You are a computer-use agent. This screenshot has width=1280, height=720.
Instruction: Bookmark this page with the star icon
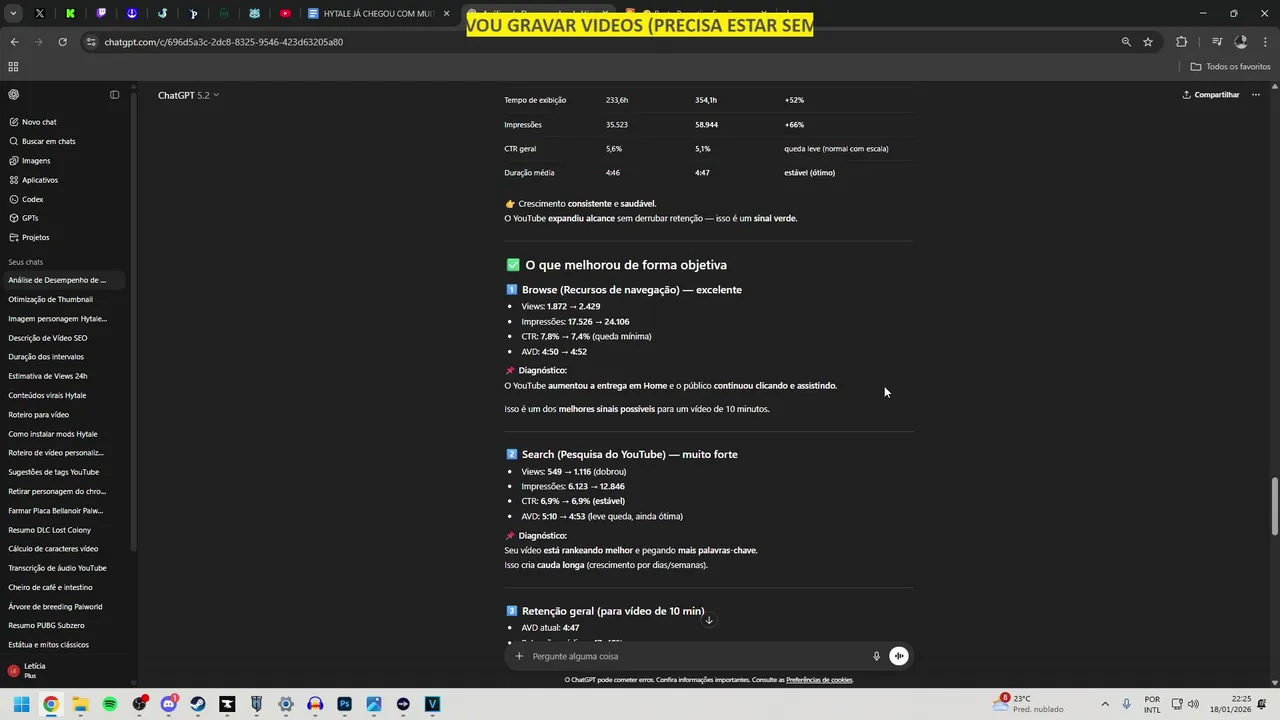pyautogui.click(x=1148, y=42)
